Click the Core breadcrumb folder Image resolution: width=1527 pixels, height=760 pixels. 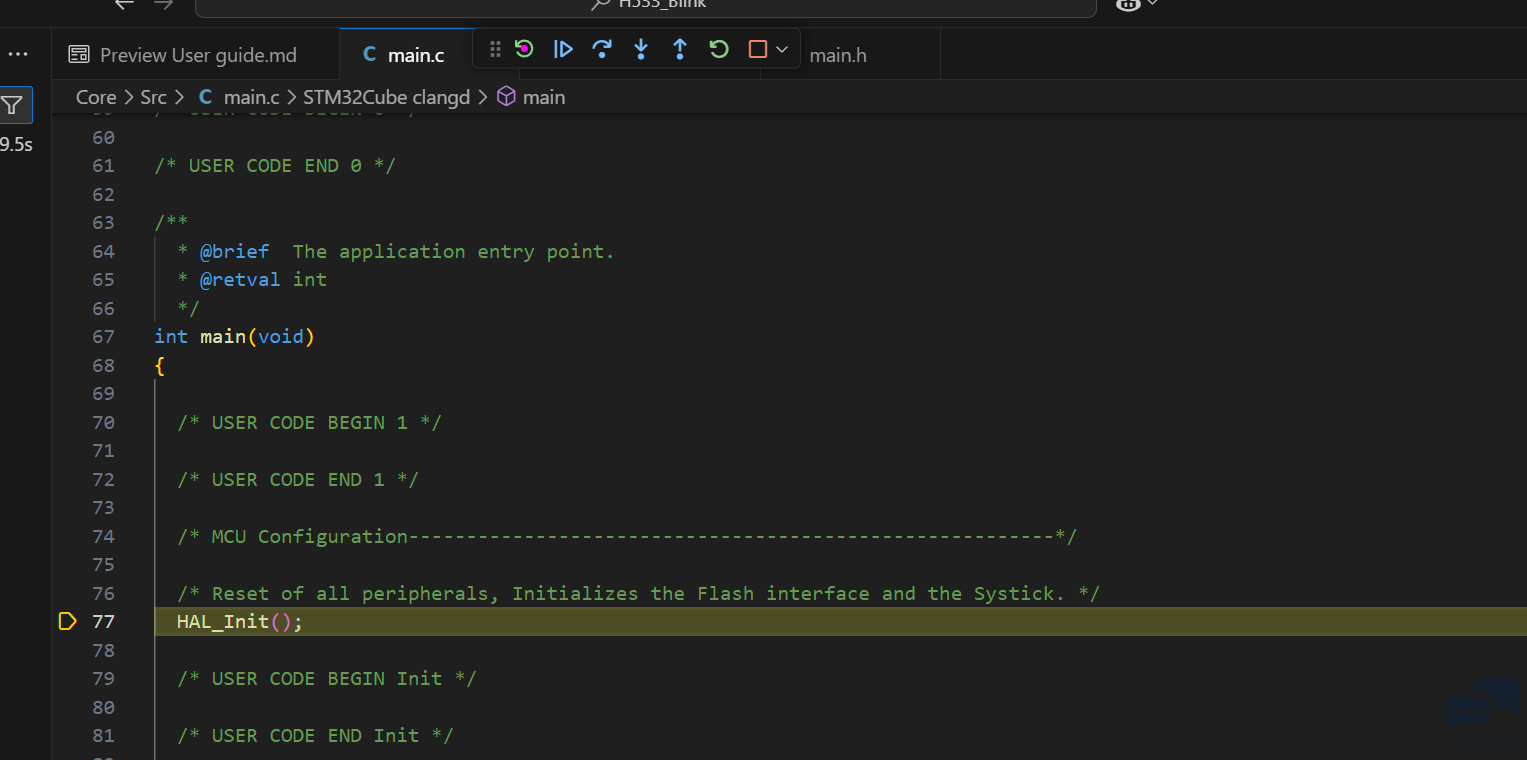(96, 97)
